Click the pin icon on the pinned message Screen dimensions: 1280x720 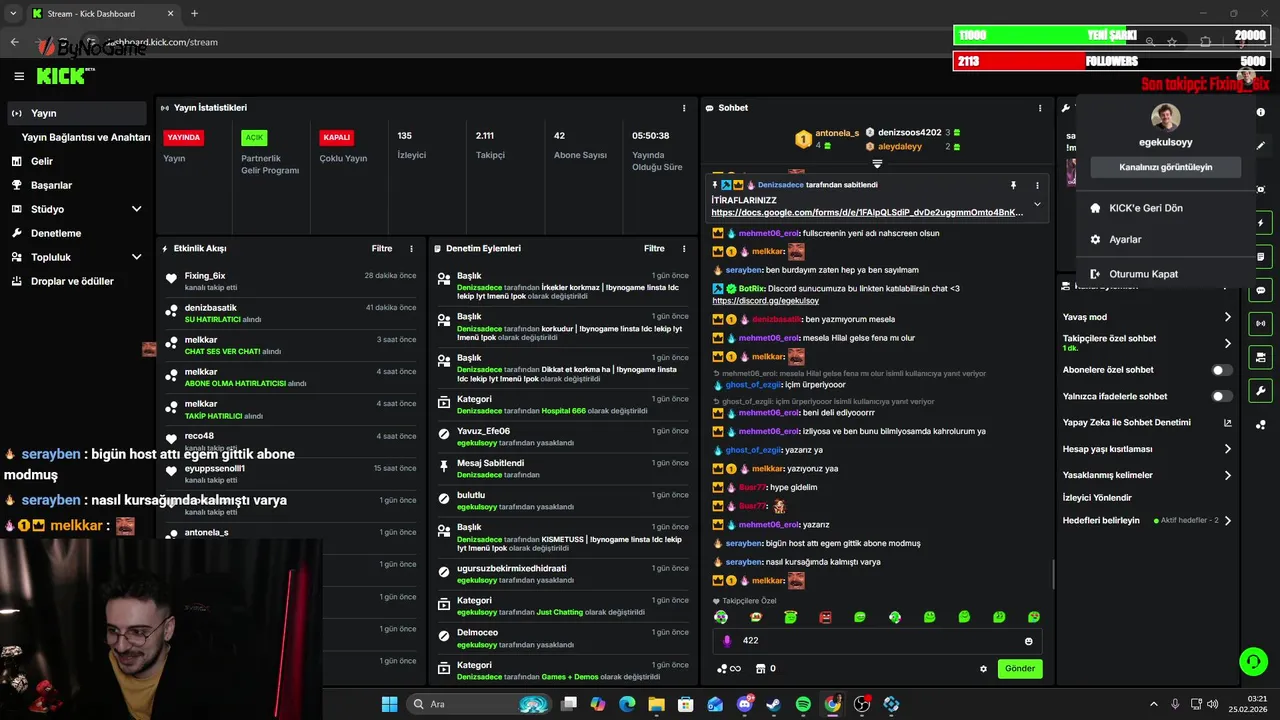point(1013,185)
